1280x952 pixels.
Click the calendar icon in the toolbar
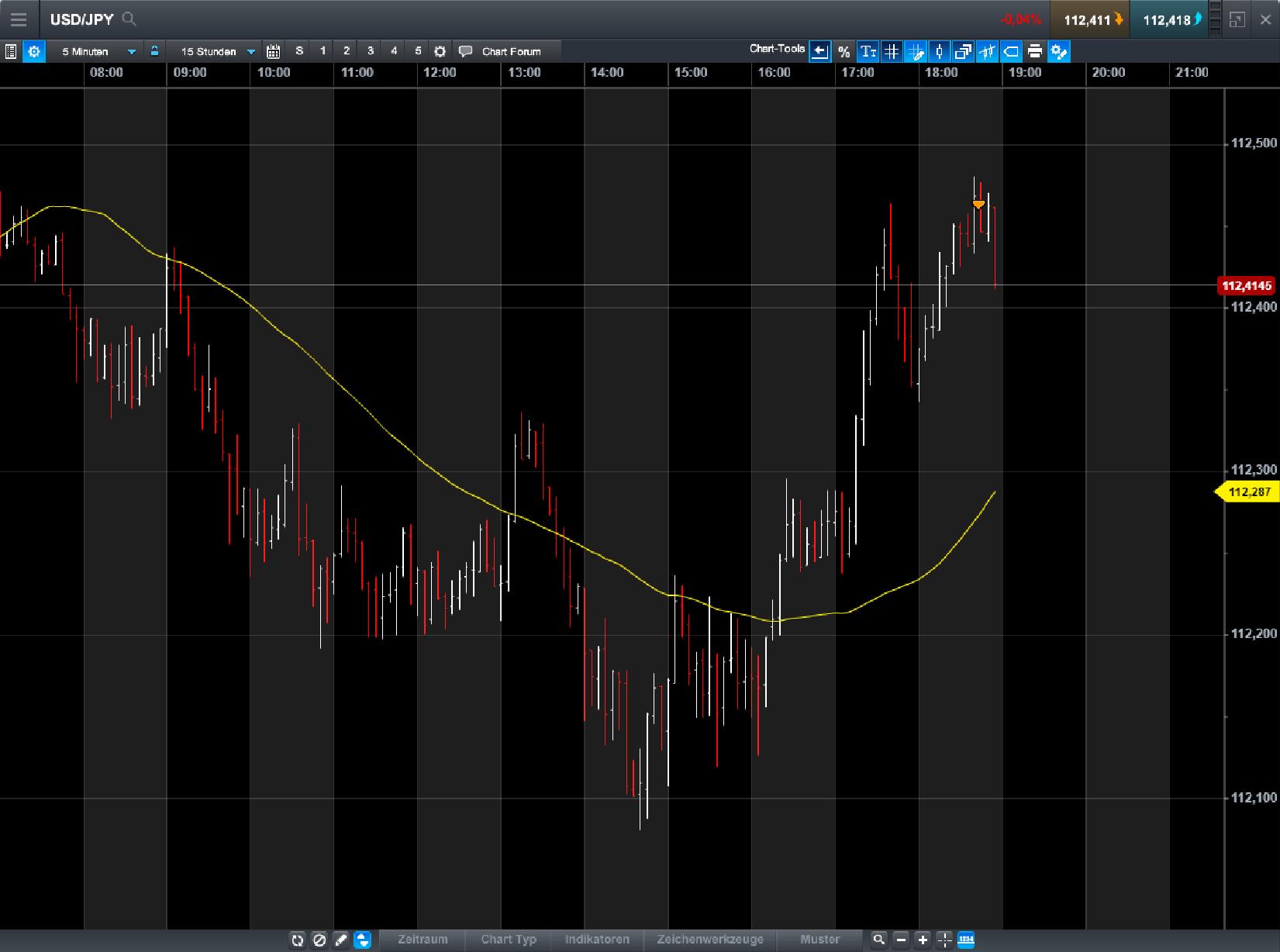click(x=273, y=50)
